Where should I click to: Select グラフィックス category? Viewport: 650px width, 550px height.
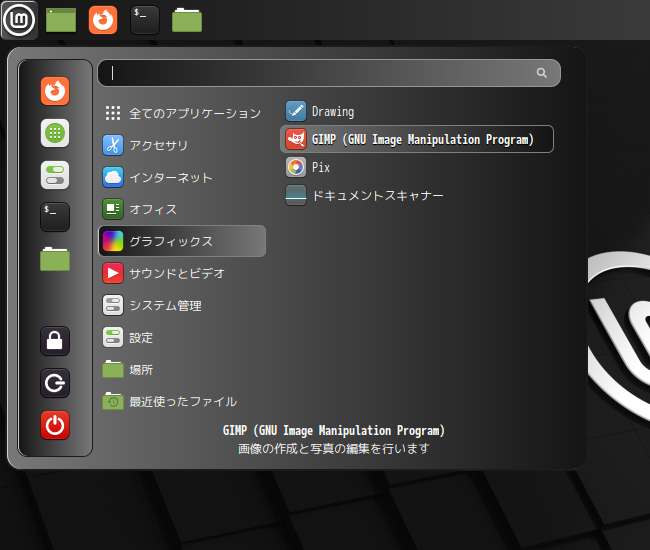pos(182,241)
